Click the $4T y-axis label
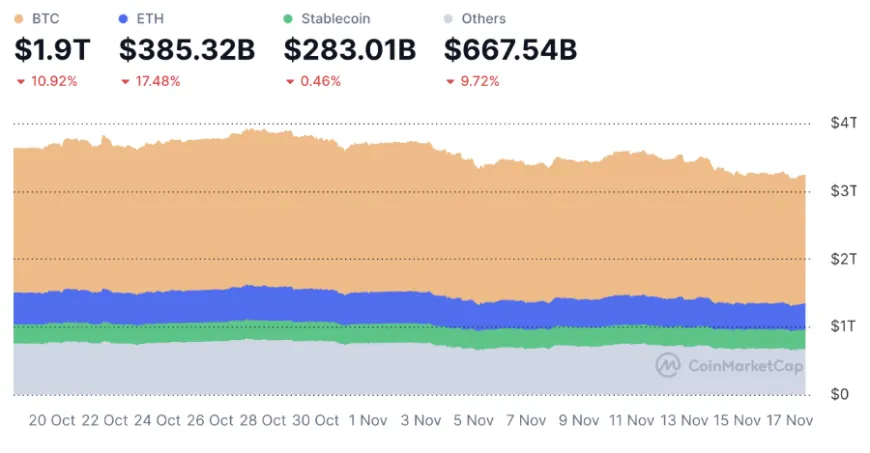This screenshot has width=870, height=453. (x=843, y=123)
